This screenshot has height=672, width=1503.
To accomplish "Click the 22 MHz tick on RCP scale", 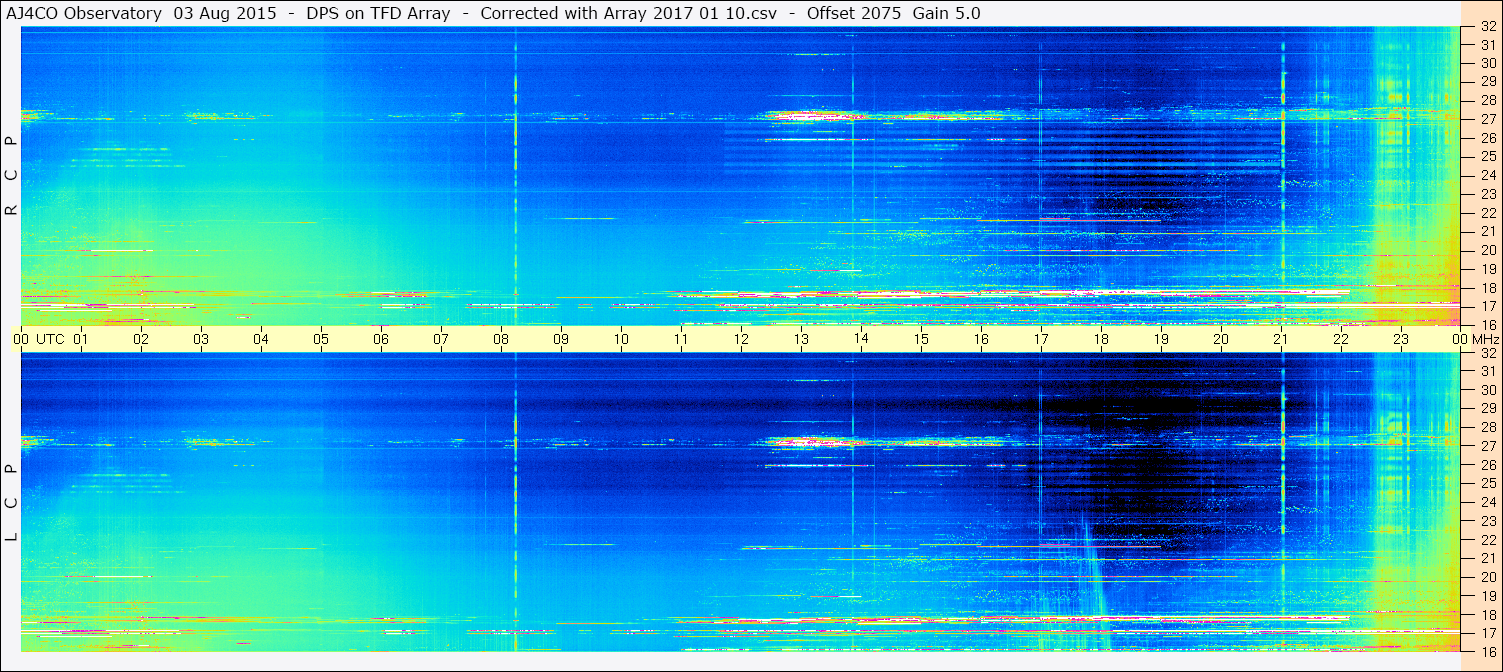I will (x=1487, y=213).
